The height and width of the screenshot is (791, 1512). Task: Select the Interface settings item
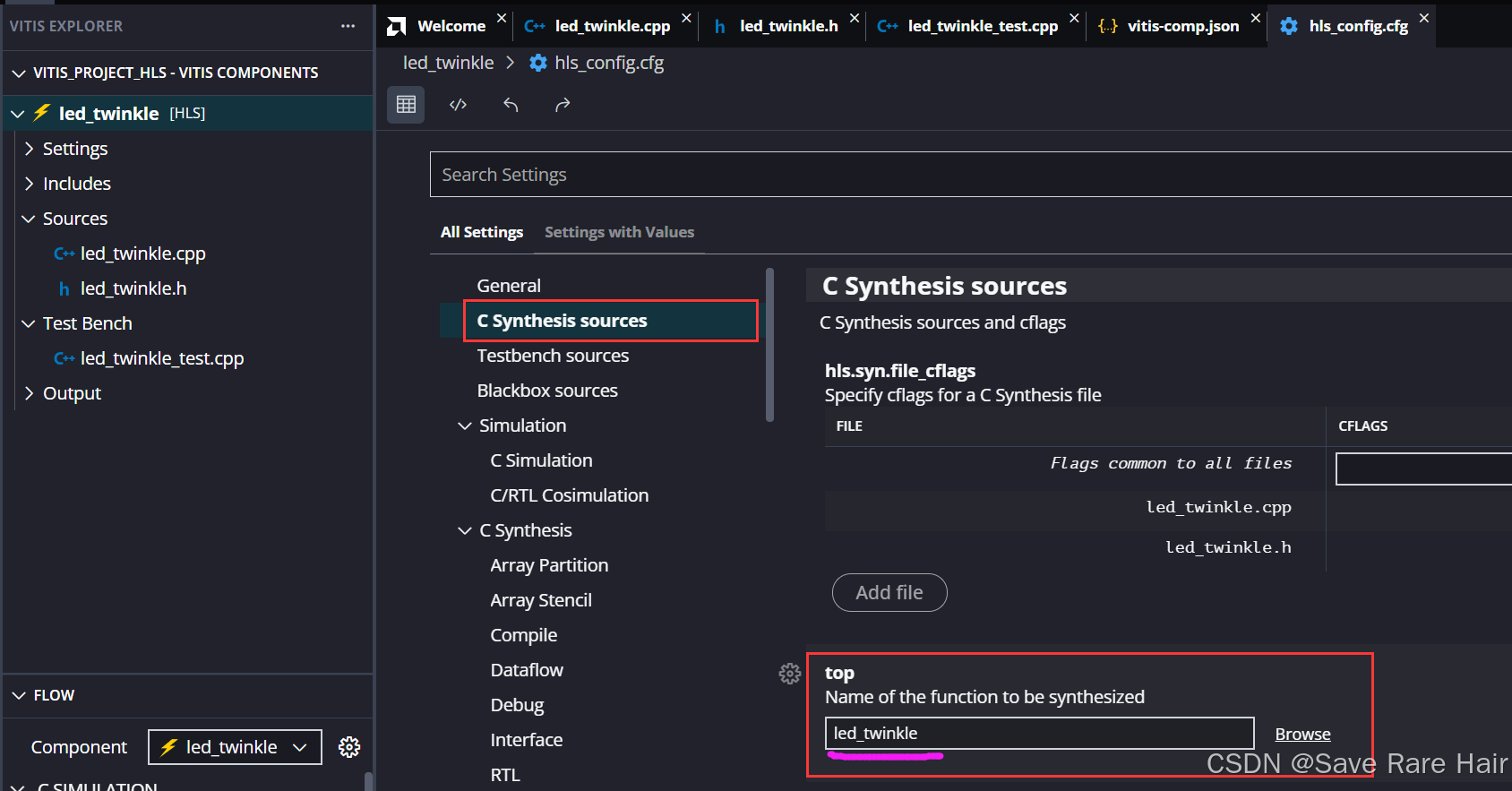point(527,740)
